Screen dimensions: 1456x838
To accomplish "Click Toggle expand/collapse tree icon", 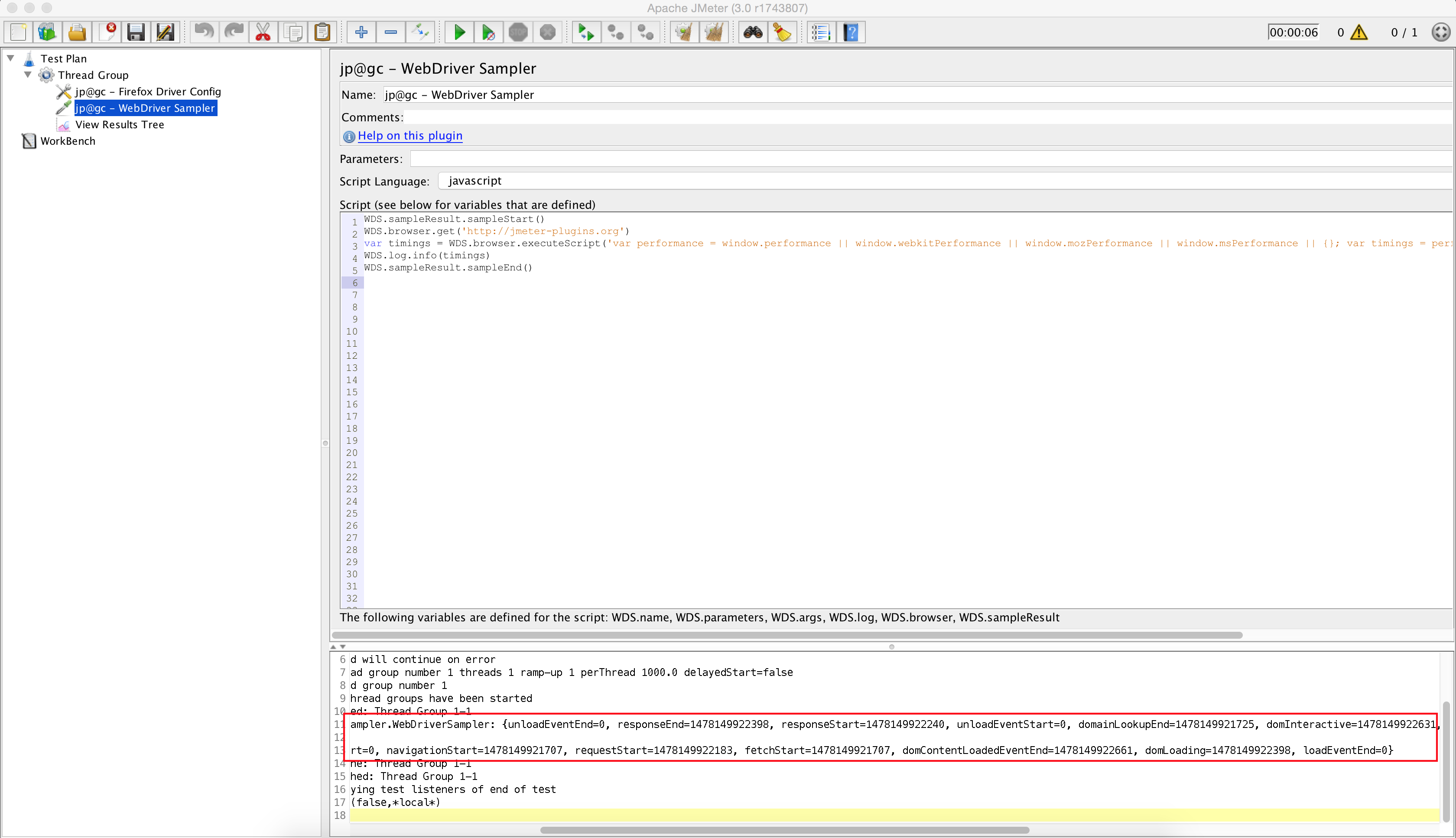I will coord(421,32).
